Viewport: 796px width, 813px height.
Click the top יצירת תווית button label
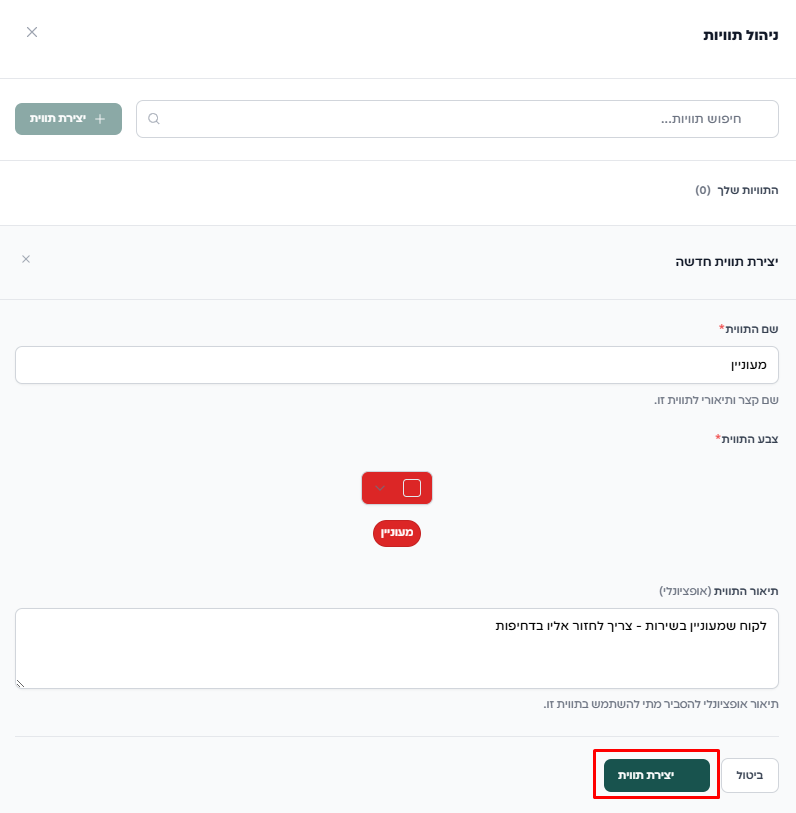[x=58, y=119]
